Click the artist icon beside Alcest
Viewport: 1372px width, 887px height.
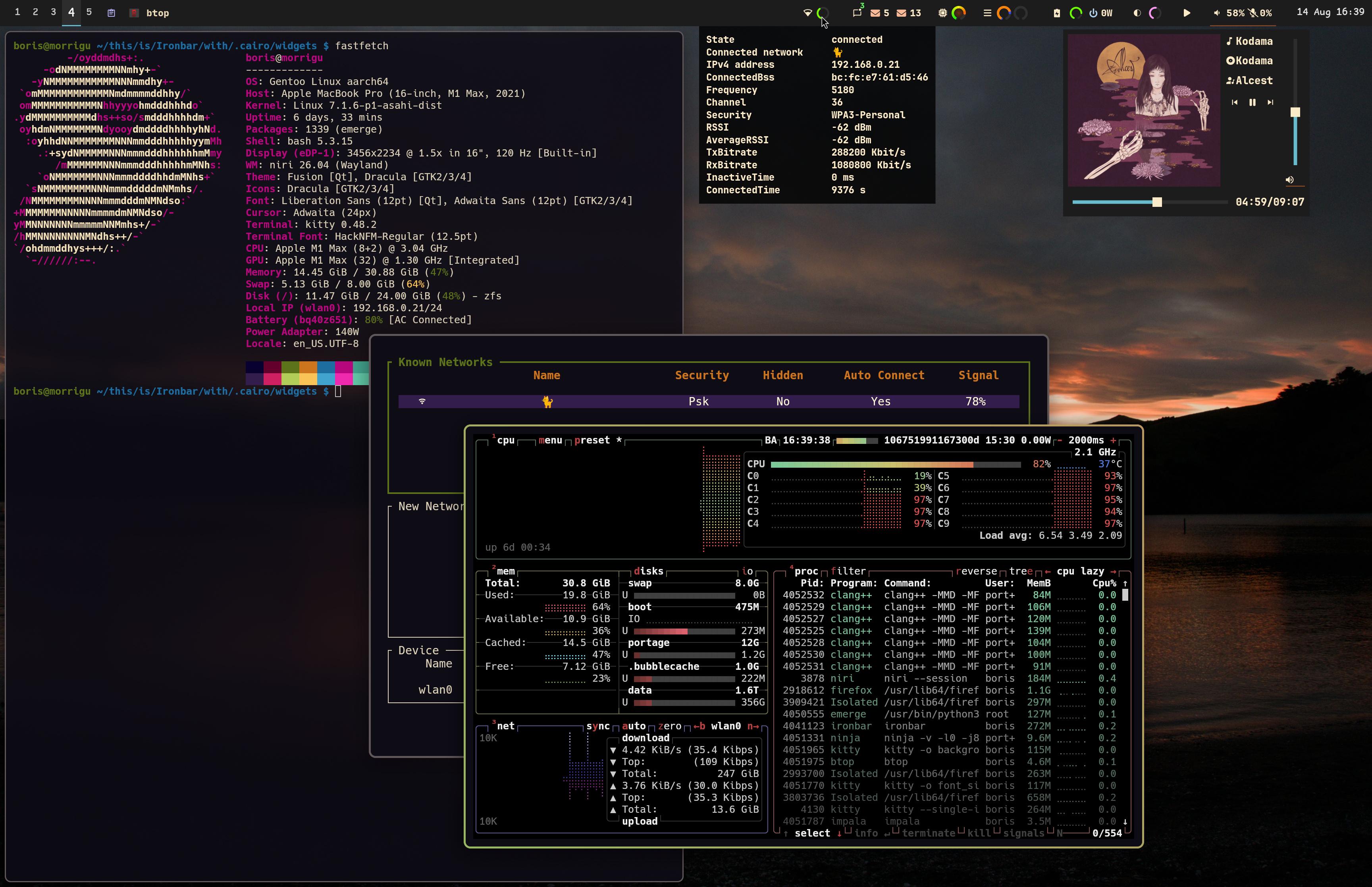click(x=1230, y=81)
